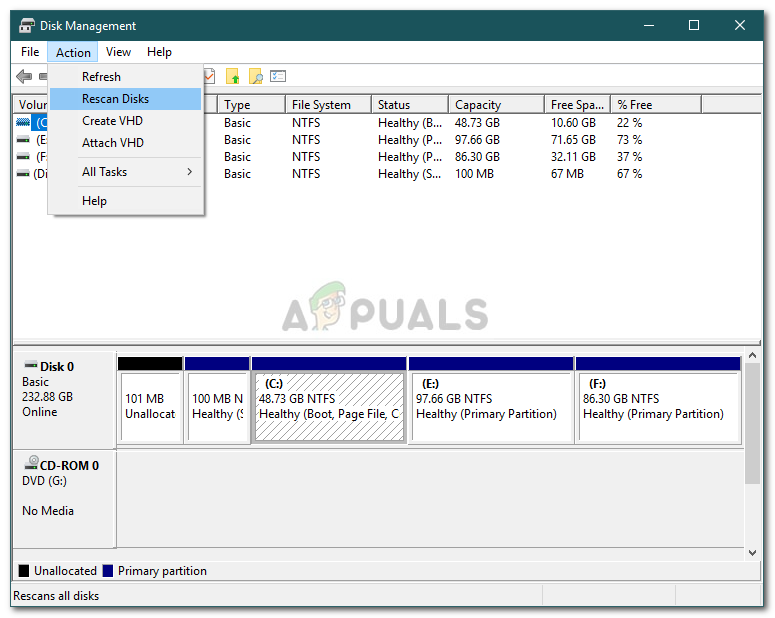
Task: Click the folder with green arrow toolbar icon
Action: 233,77
